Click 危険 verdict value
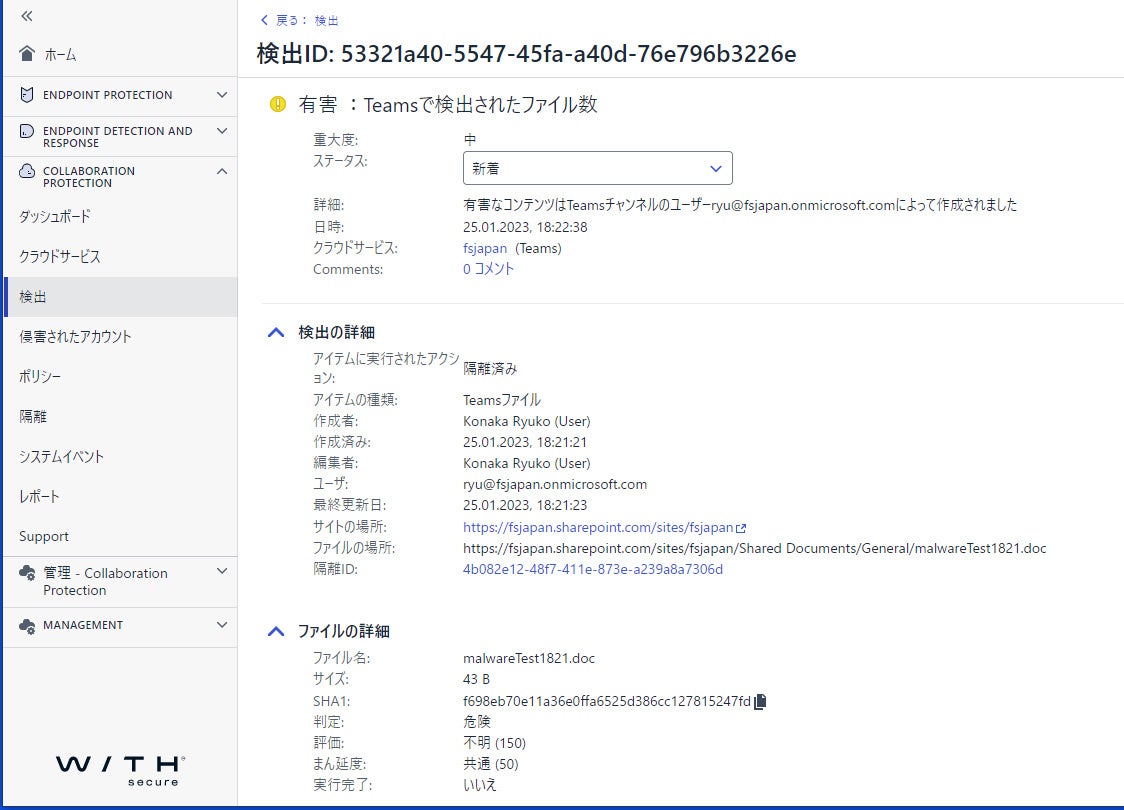The height and width of the screenshot is (810, 1124). coord(477,722)
